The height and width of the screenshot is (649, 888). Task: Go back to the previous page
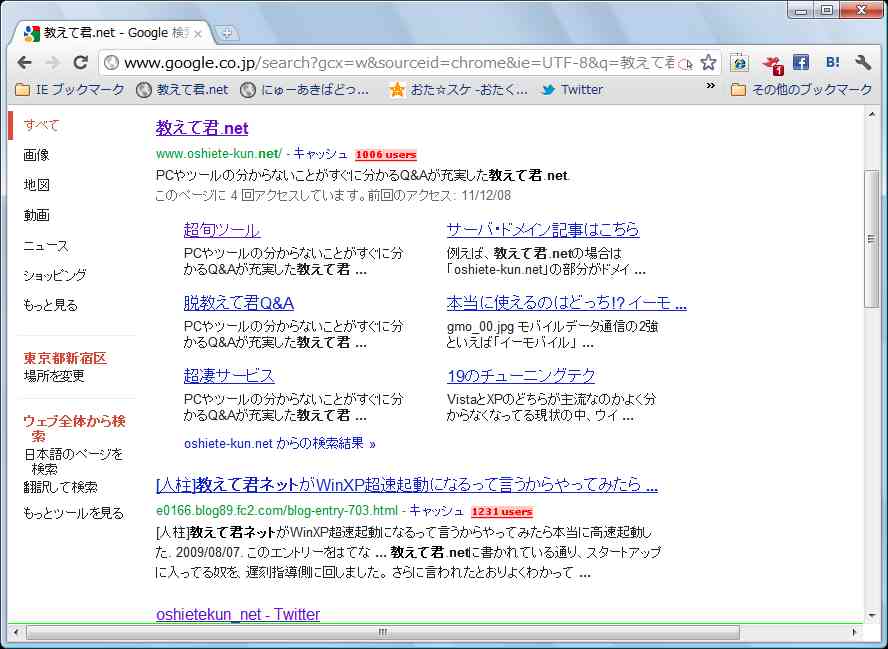coord(24,62)
